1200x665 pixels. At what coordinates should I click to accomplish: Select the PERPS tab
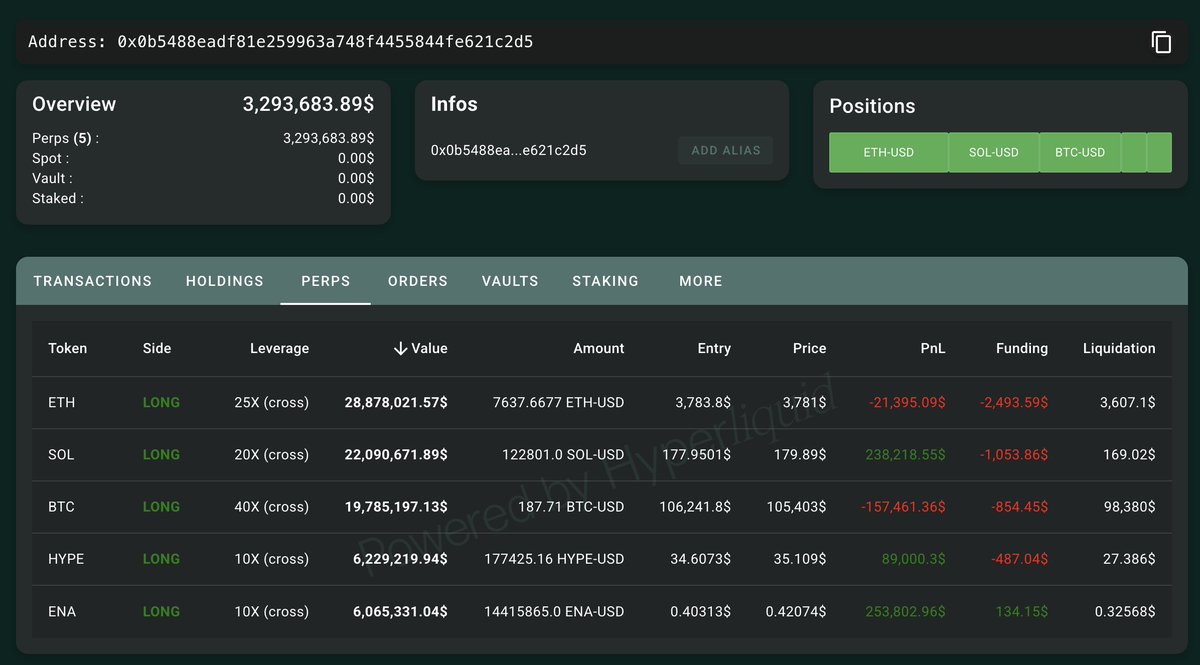click(326, 281)
